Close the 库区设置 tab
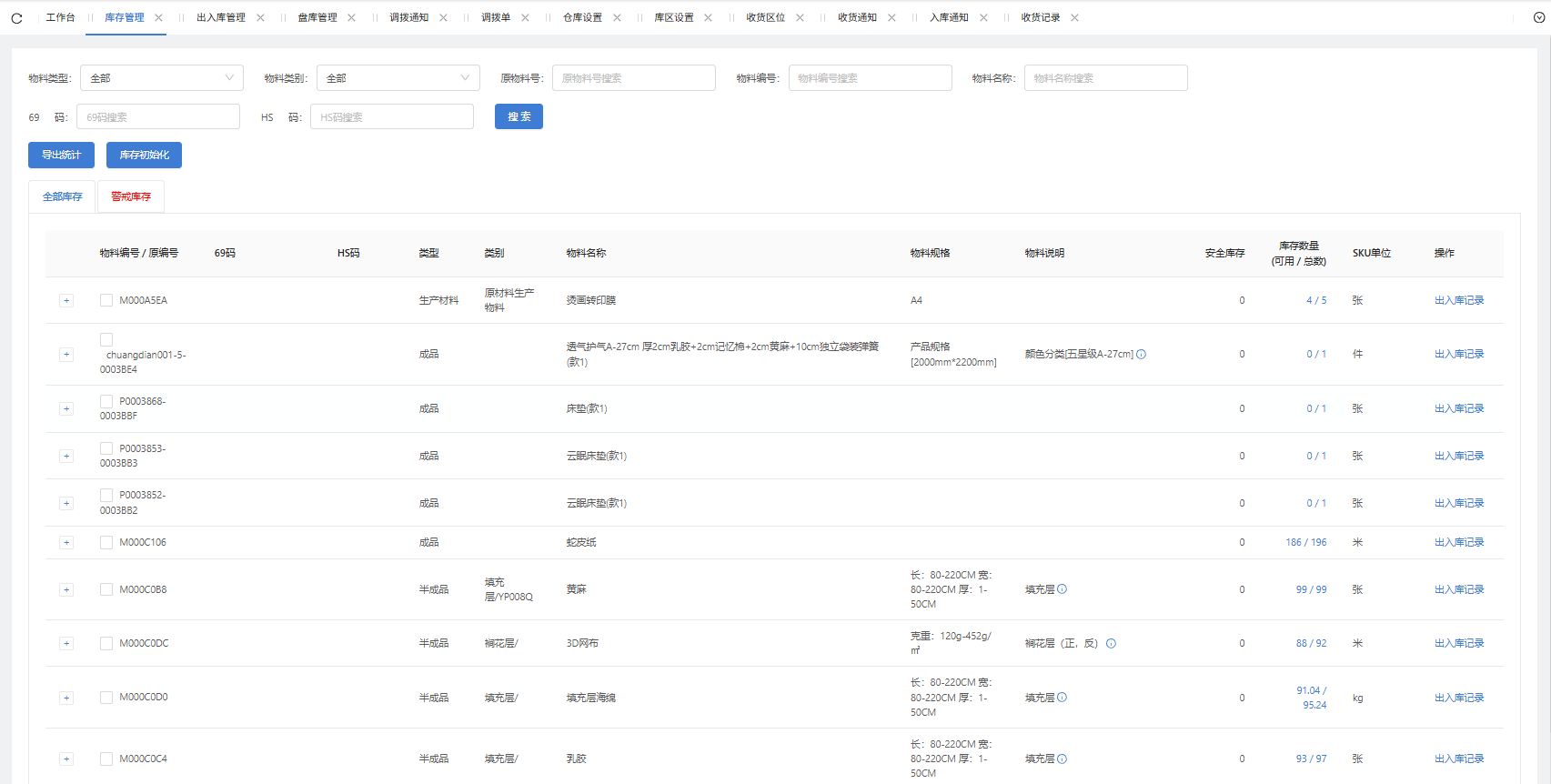This screenshot has width=1551, height=784. coord(708,17)
